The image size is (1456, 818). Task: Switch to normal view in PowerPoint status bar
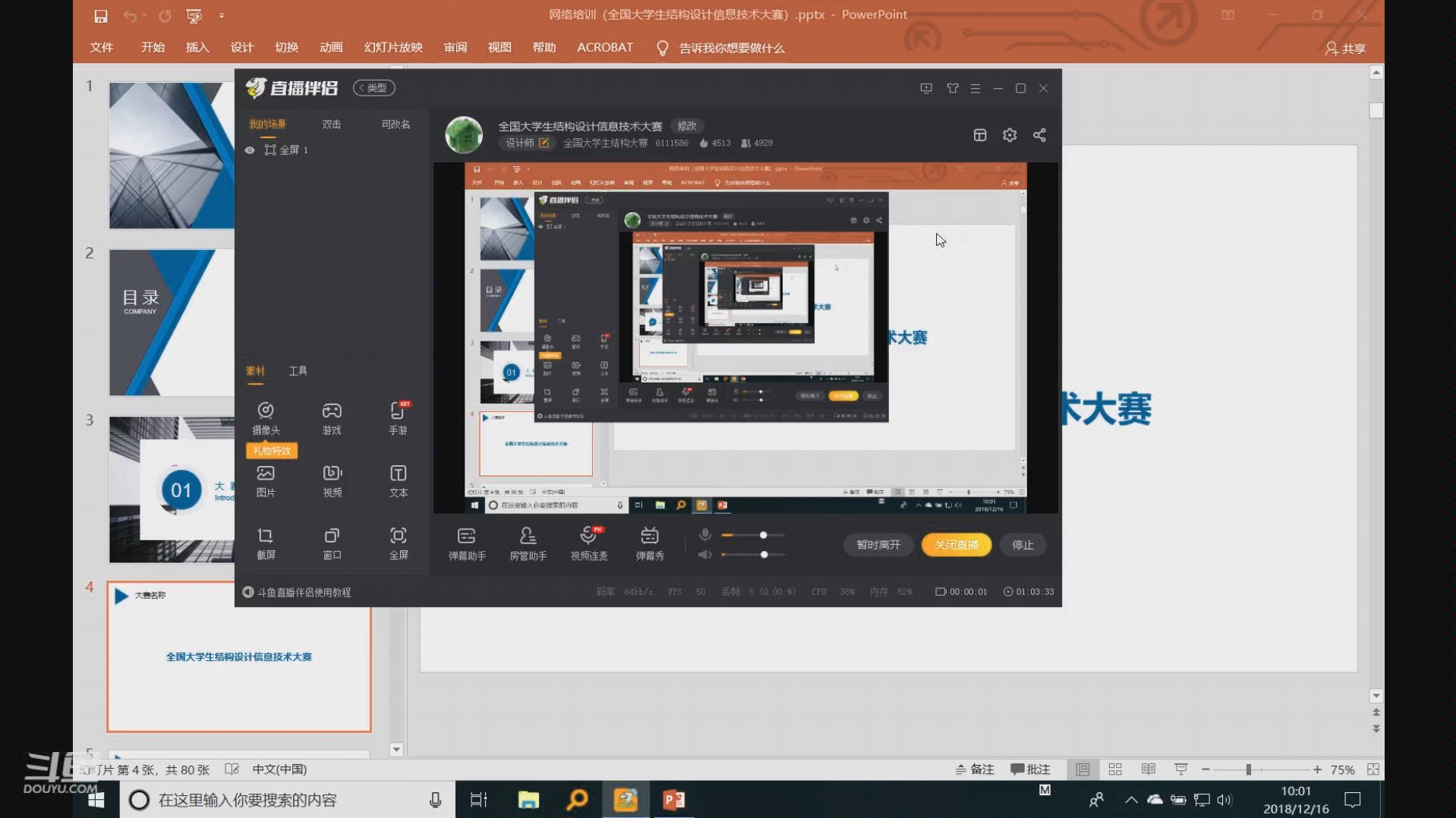1083,769
